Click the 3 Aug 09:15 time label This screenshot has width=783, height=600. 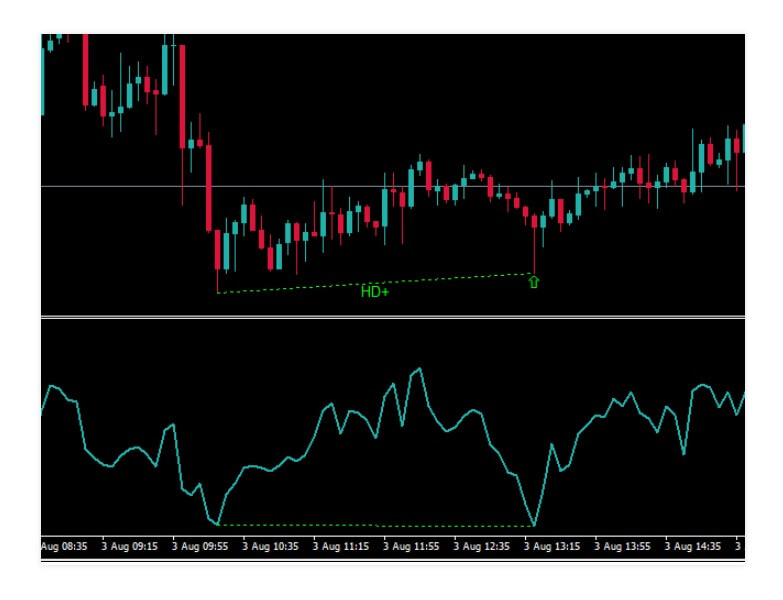(129, 546)
